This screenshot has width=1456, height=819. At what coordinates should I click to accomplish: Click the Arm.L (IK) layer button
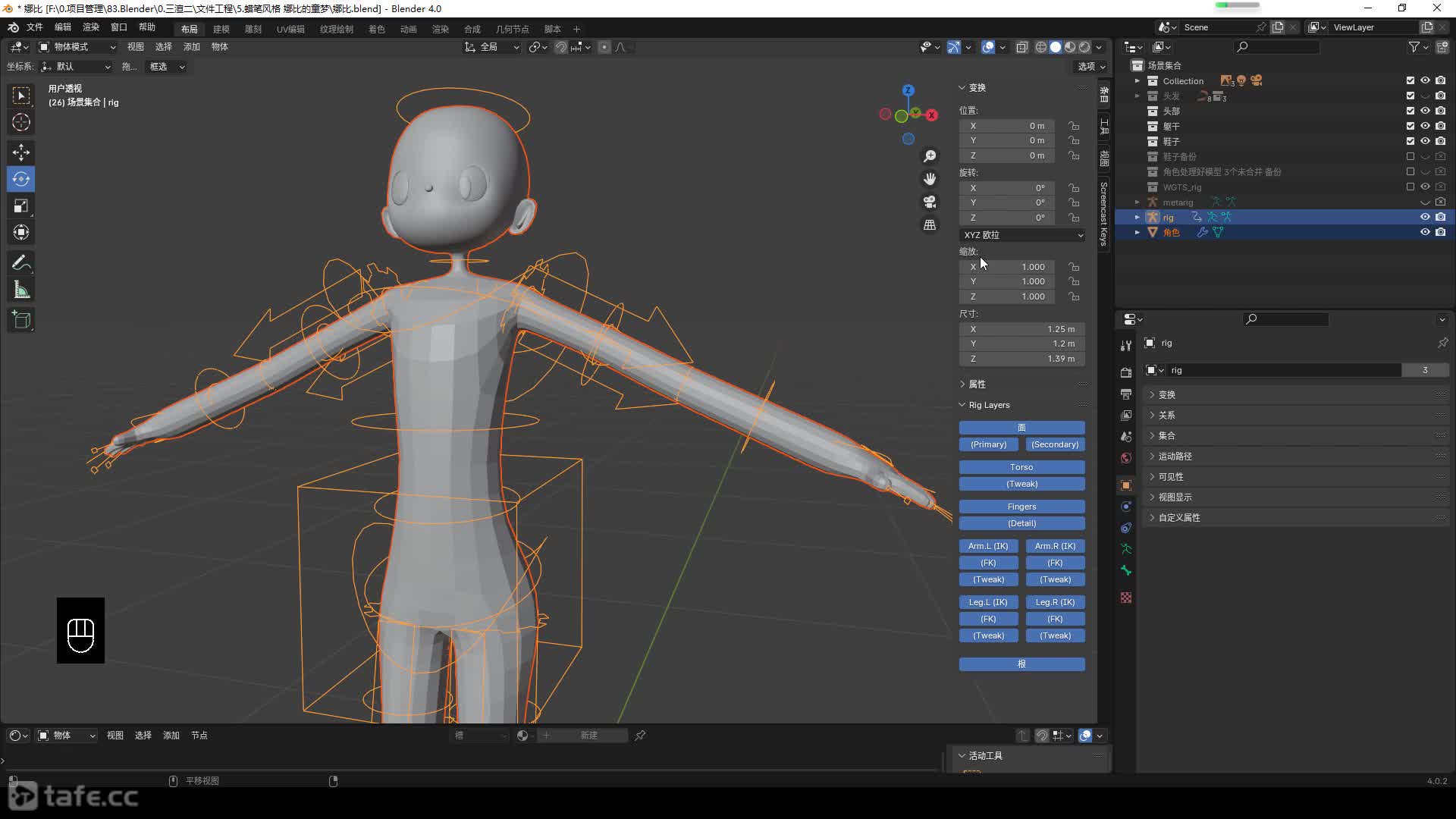pyautogui.click(x=988, y=546)
